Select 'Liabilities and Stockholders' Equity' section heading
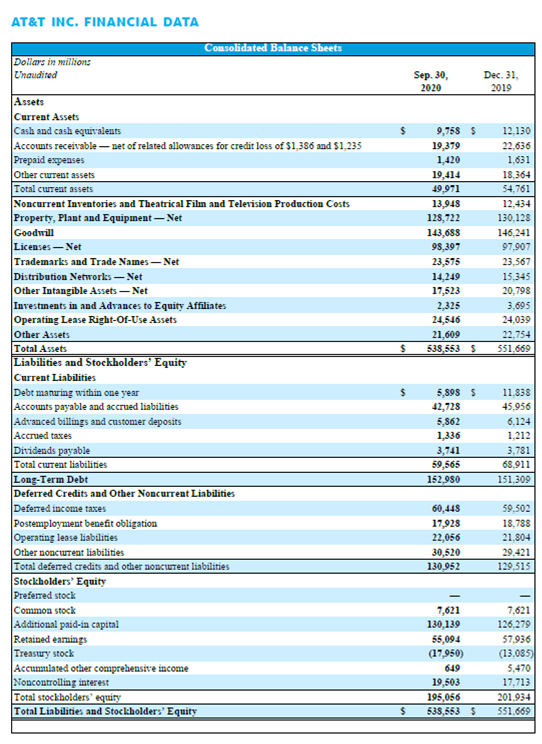Image resolution: width=542 pixels, height=744 pixels. click(100, 363)
